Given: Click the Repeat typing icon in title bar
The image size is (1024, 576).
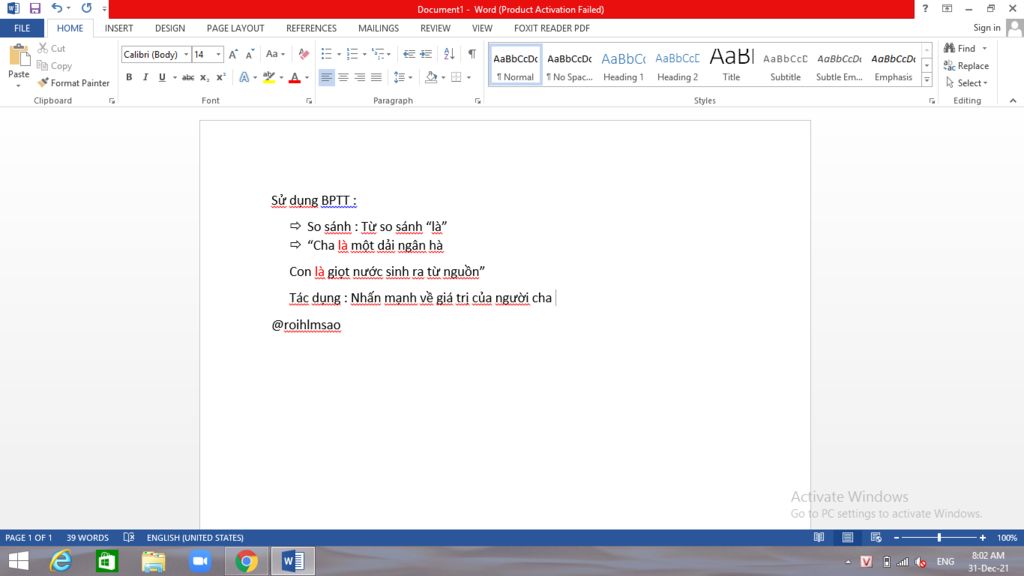Looking at the screenshot, I should (x=86, y=8).
